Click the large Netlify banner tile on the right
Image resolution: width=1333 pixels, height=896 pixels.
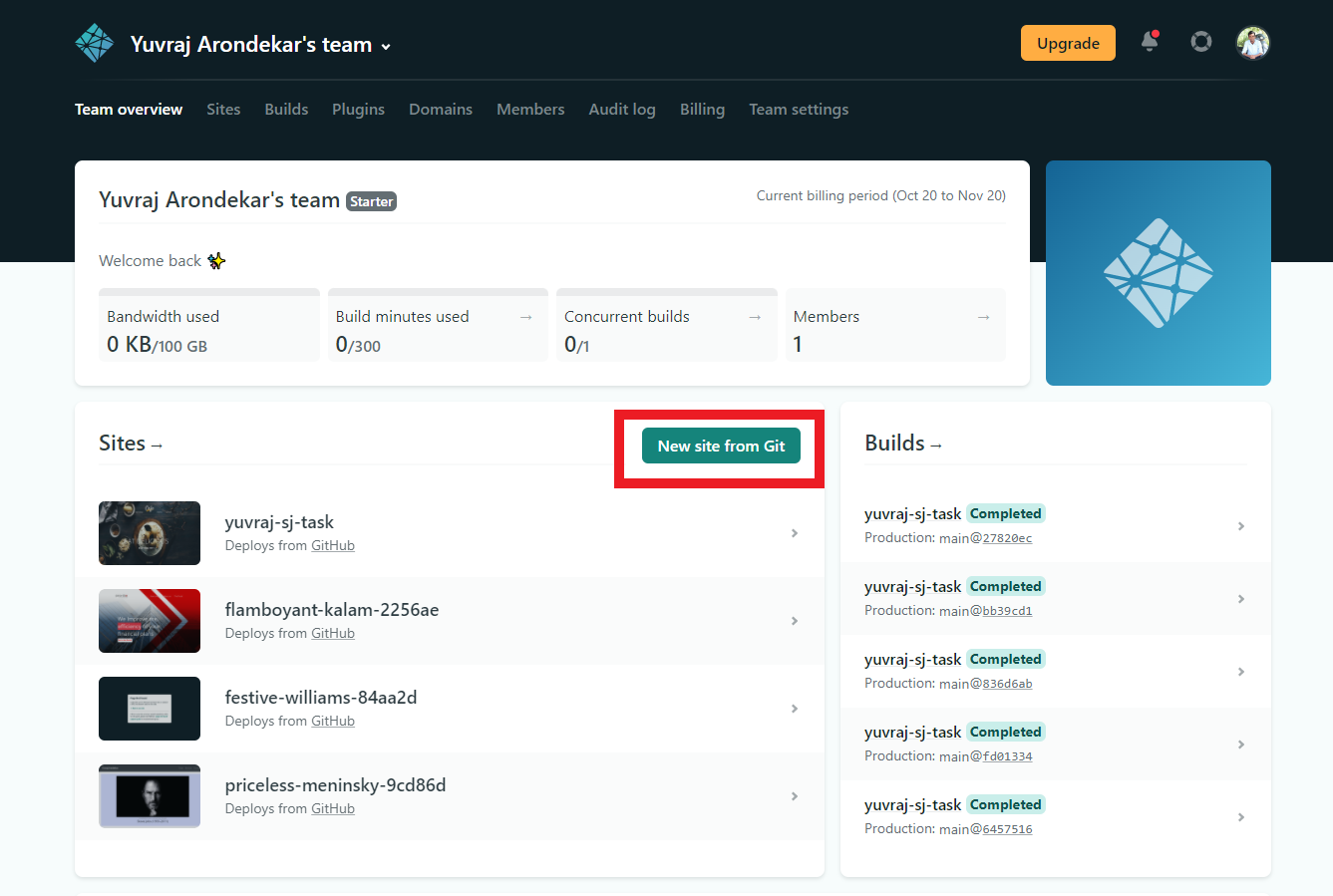point(1158,272)
